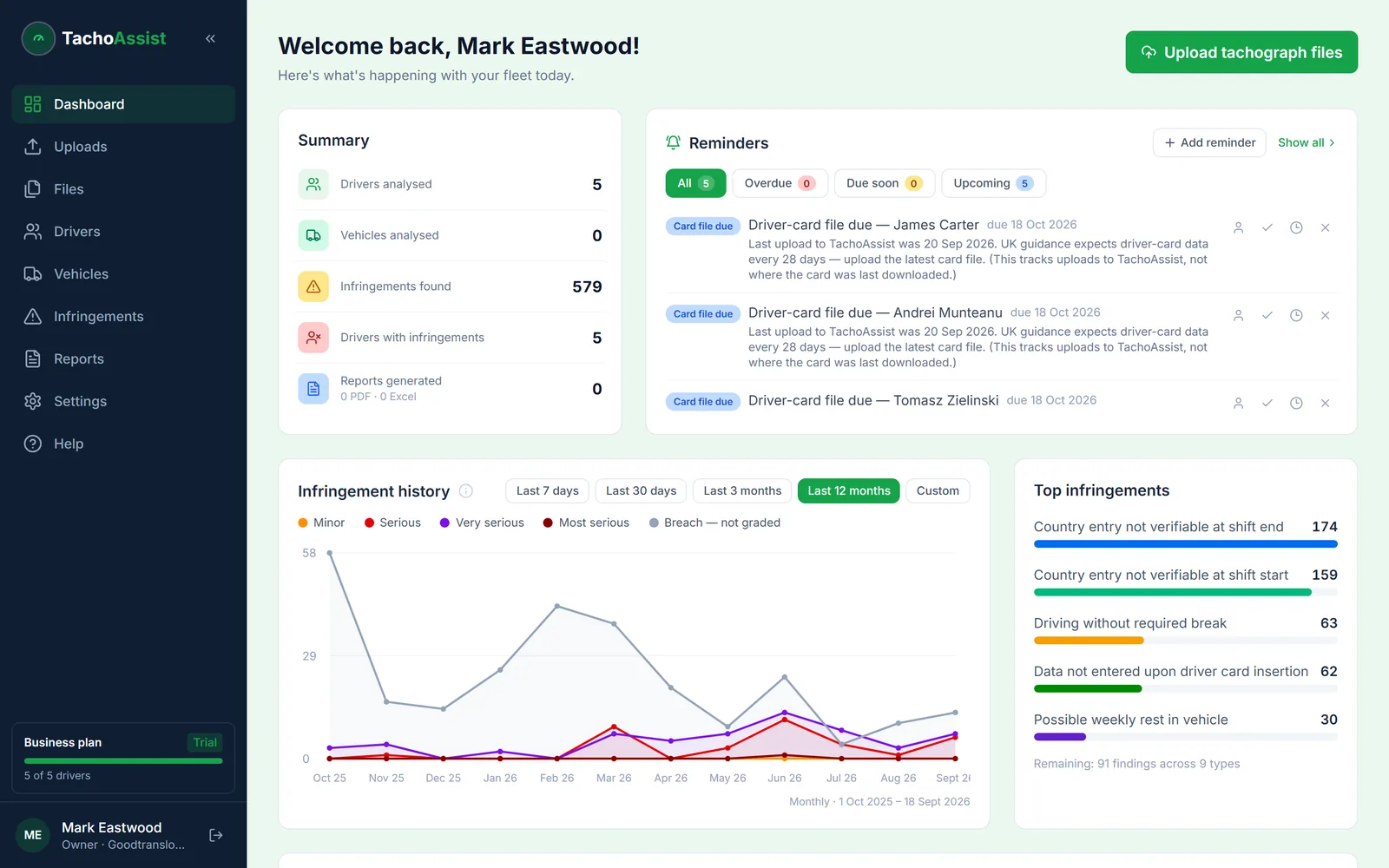This screenshot has height=868, width=1389.
Task: Switch chart to Last 7 days
Action: [548, 490]
